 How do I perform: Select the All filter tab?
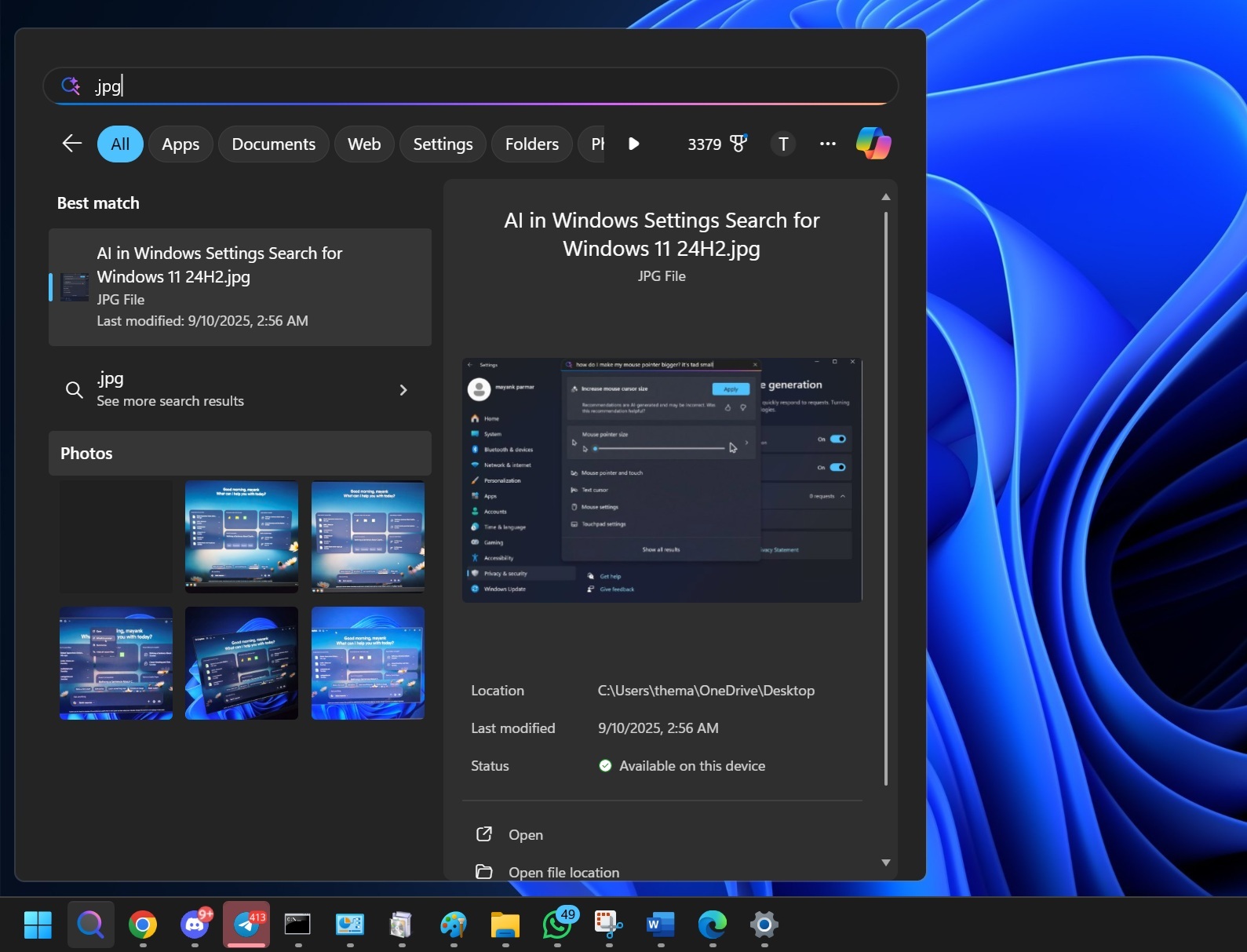[120, 144]
